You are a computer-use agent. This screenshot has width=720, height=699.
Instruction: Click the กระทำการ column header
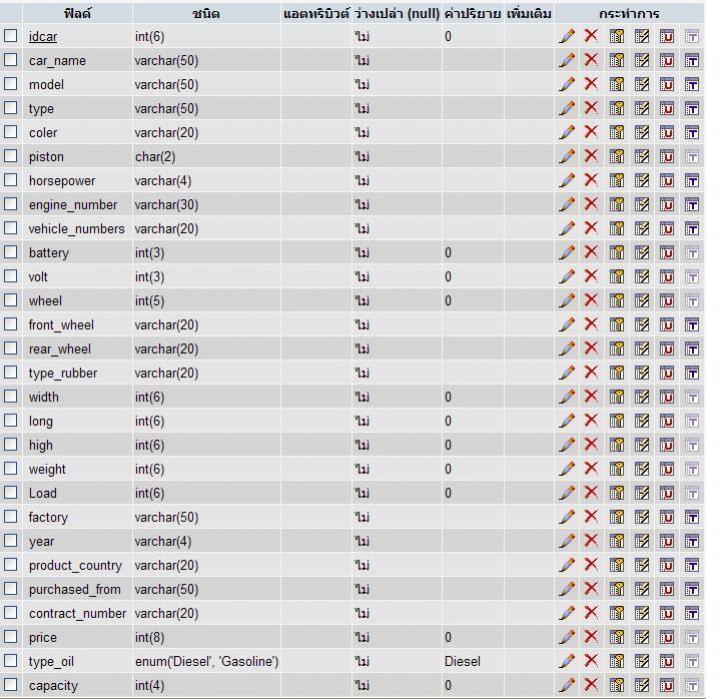tap(629, 14)
